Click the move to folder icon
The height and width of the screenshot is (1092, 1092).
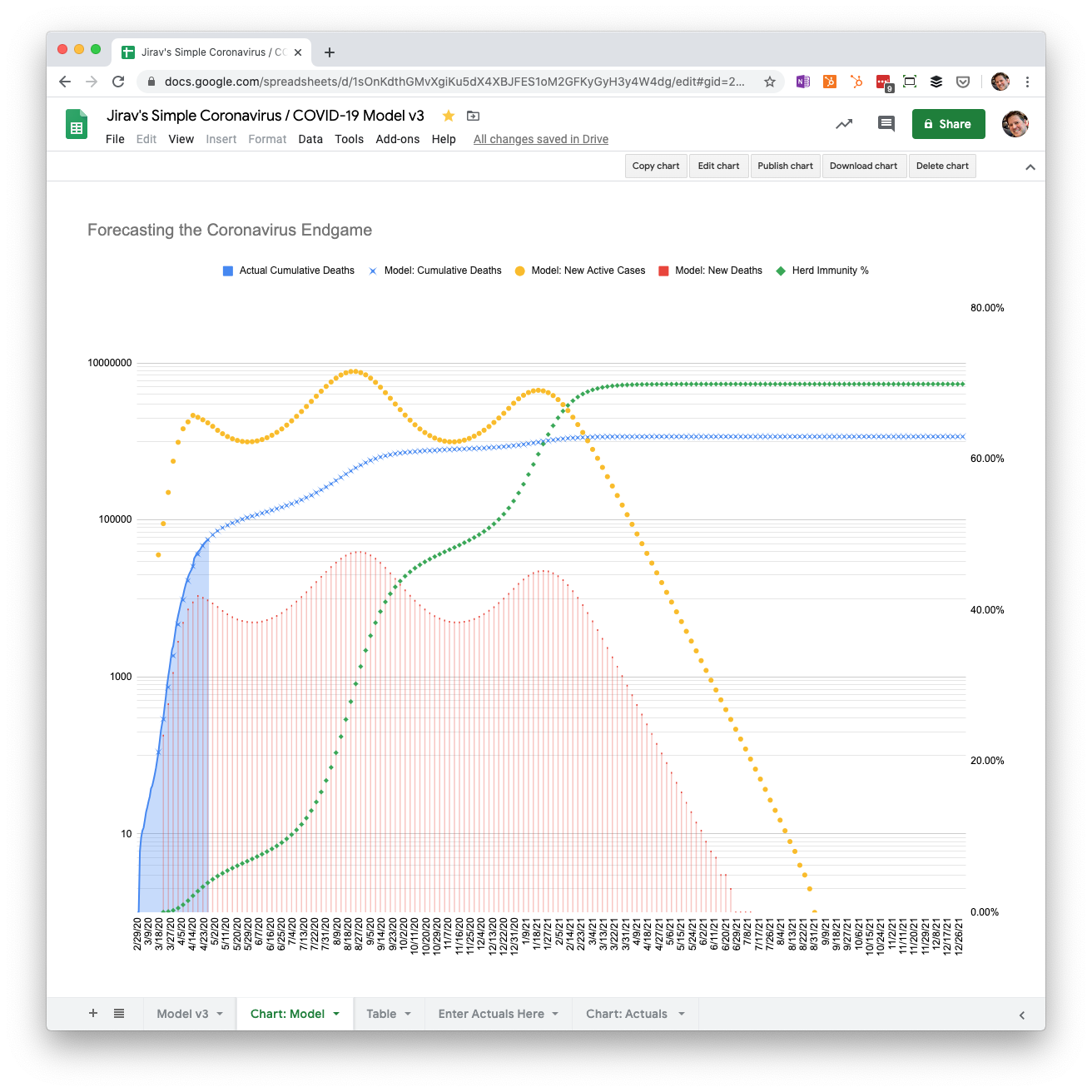473,116
